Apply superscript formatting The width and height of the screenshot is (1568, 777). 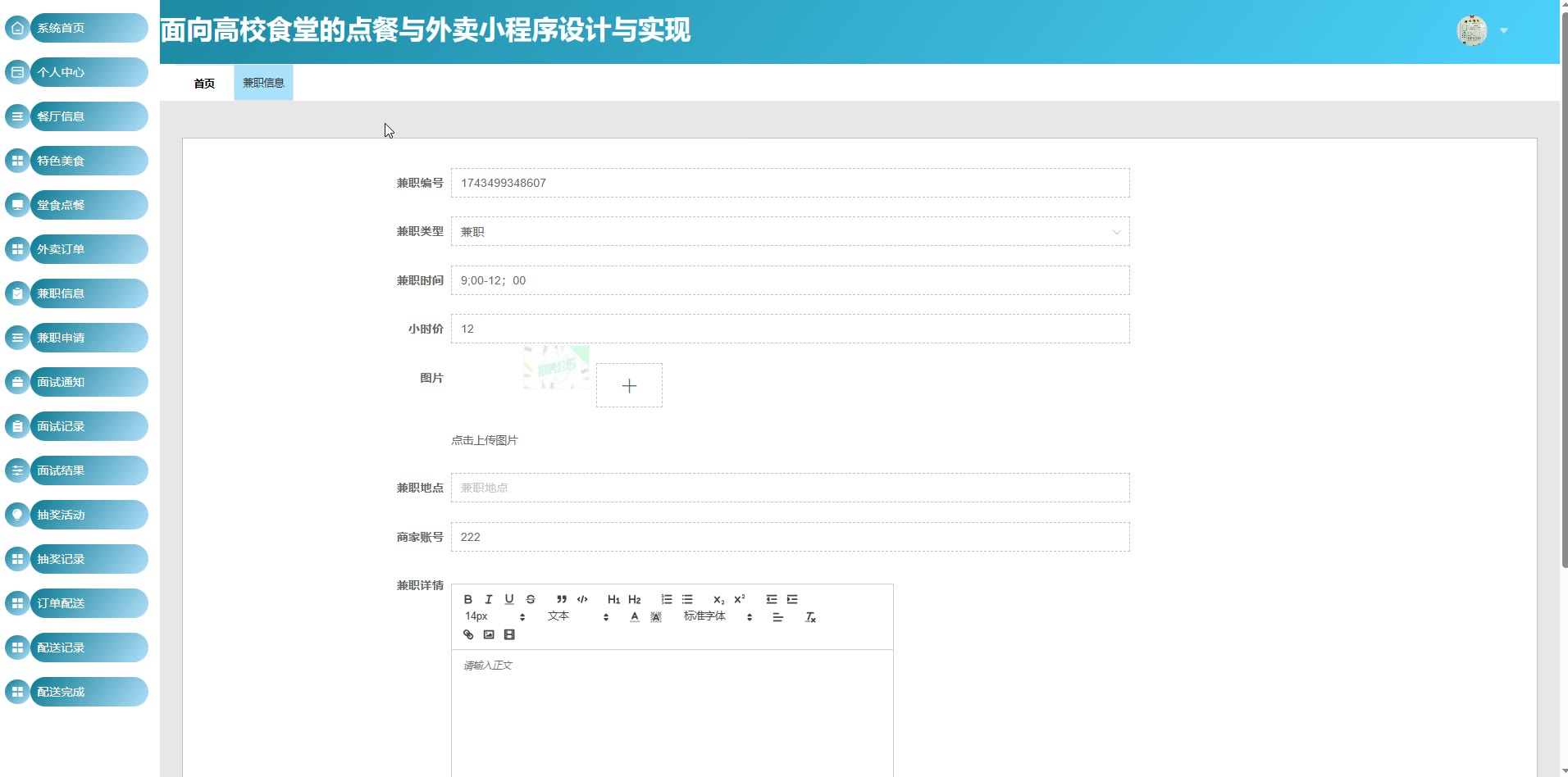click(740, 599)
